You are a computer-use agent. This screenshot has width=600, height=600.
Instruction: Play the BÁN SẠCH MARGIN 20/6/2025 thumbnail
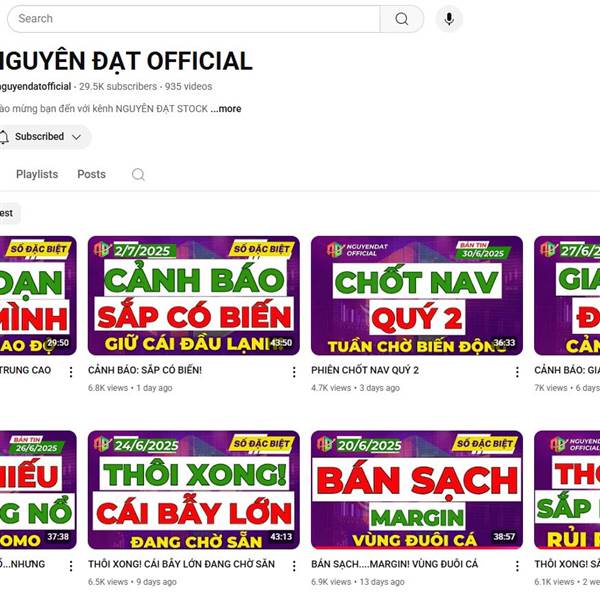417,490
